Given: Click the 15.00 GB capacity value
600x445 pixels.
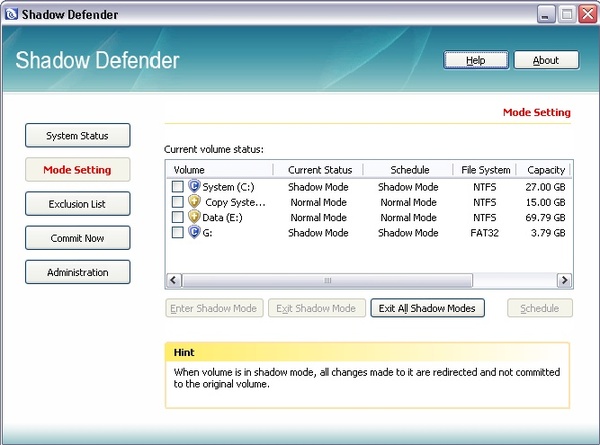Looking at the screenshot, I should click(545, 202).
